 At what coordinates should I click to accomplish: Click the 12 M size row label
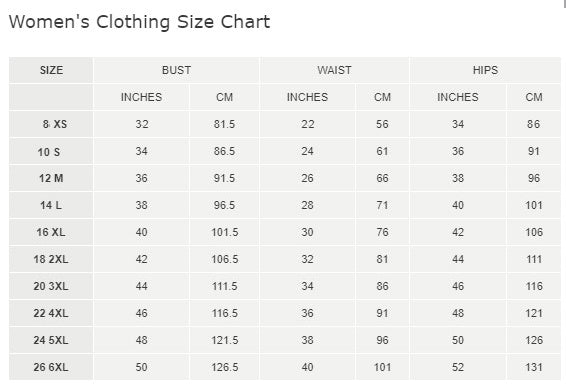pos(51,178)
